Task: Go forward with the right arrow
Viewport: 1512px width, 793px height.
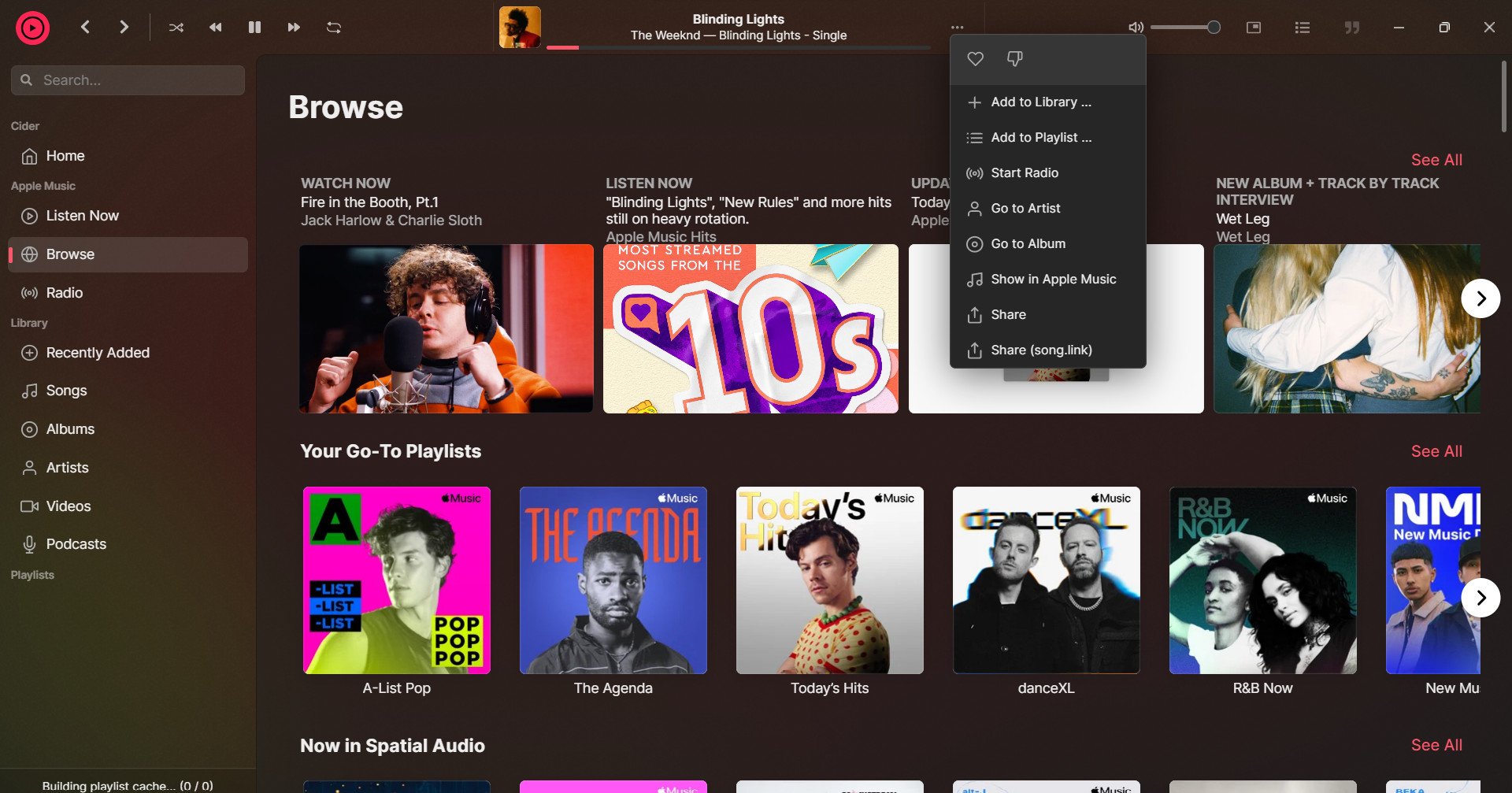Action: click(124, 27)
